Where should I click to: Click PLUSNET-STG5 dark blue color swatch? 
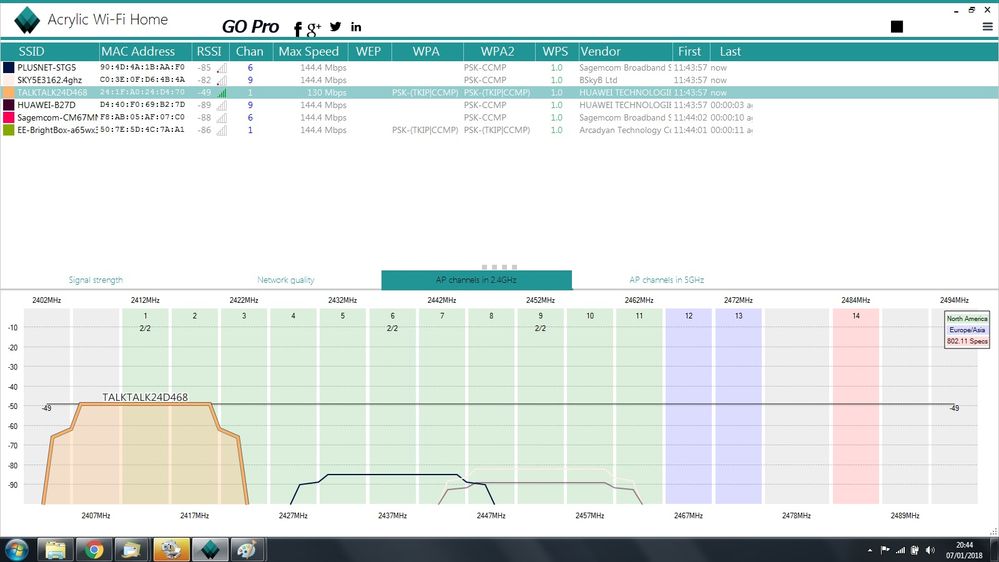[9, 68]
